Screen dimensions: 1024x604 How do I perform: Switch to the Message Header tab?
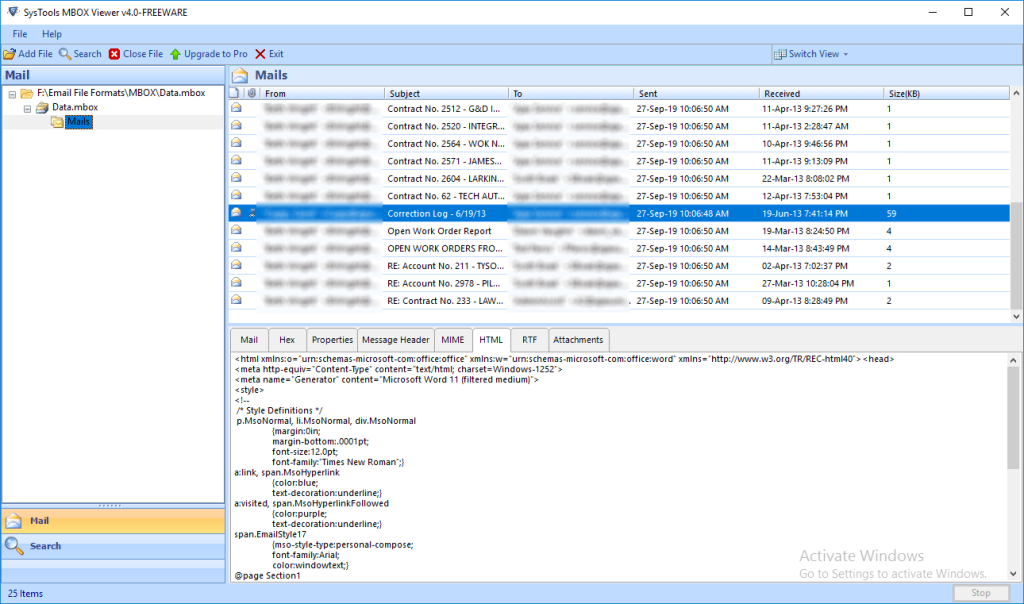pyautogui.click(x=395, y=340)
